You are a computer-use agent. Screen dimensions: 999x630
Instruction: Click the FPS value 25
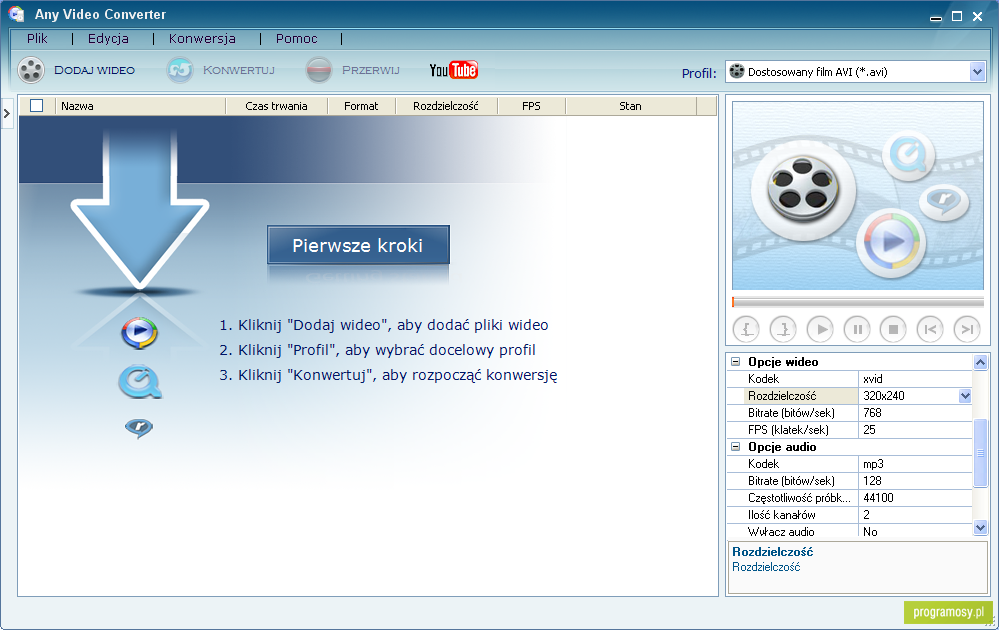click(915, 430)
